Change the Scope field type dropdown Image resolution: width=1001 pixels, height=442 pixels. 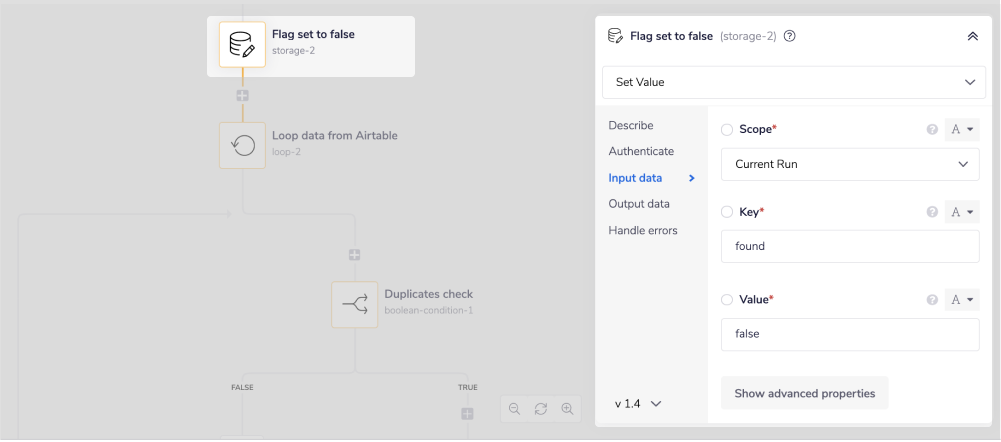tap(962, 130)
